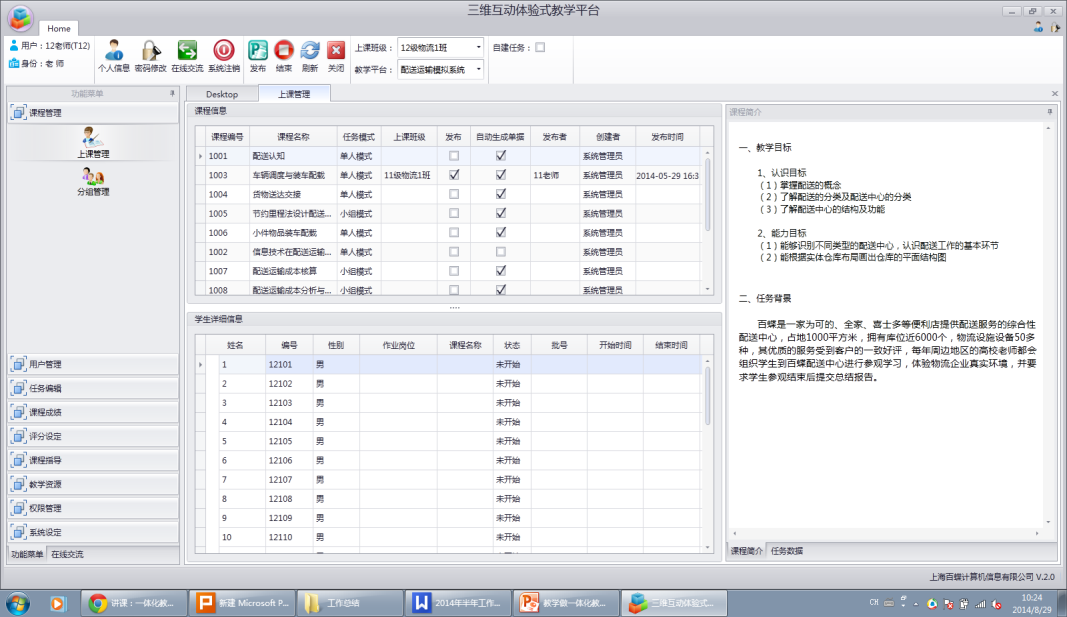1067x617 pixels.
Task: Open 系统设定 system settings section
Action: (x=92, y=532)
